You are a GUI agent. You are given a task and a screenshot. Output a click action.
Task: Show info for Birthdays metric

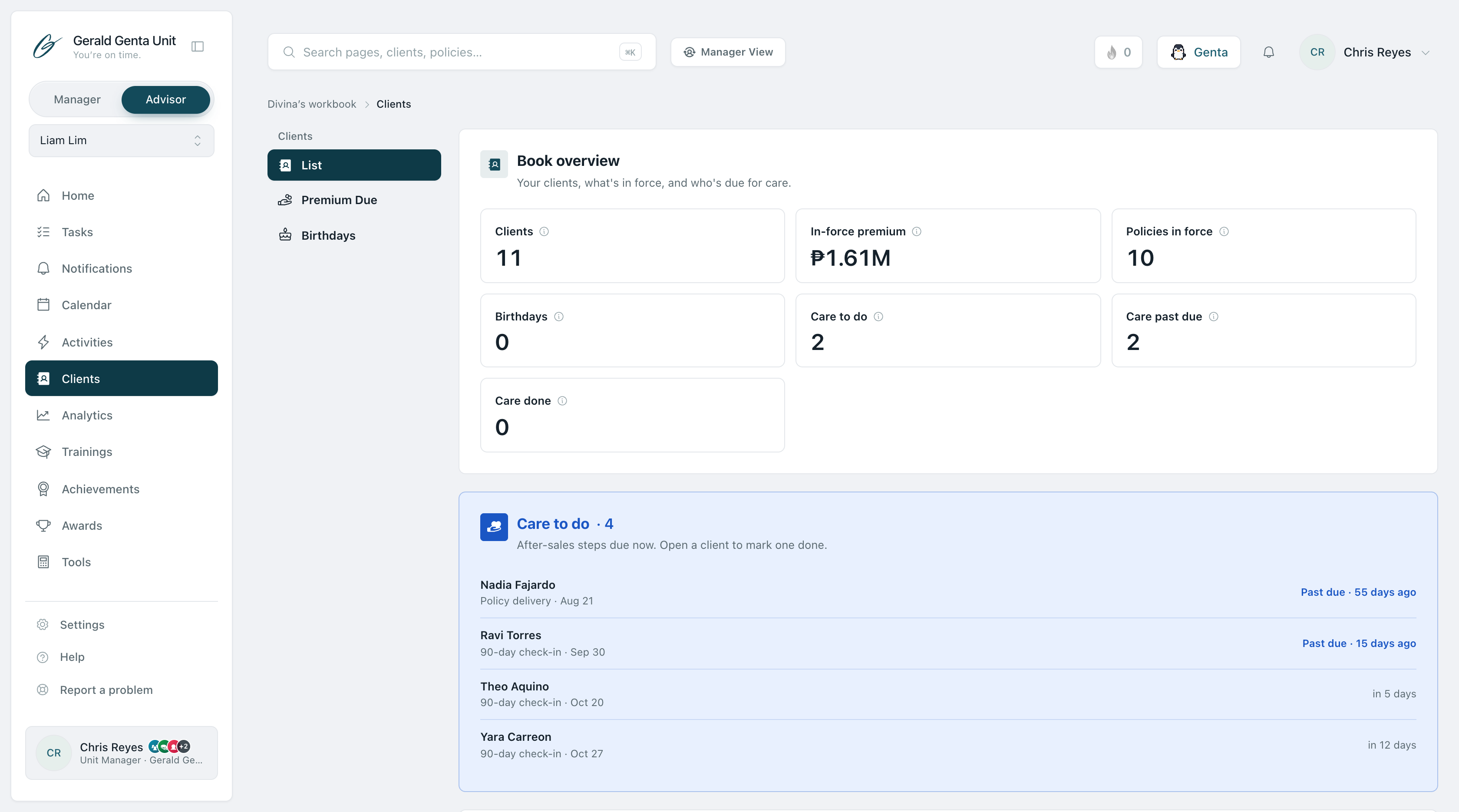tap(558, 317)
